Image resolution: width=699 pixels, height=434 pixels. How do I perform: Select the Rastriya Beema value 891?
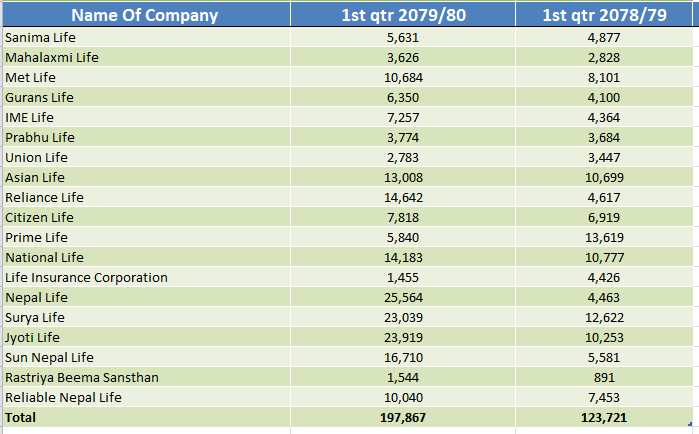[x=604, y=377]
